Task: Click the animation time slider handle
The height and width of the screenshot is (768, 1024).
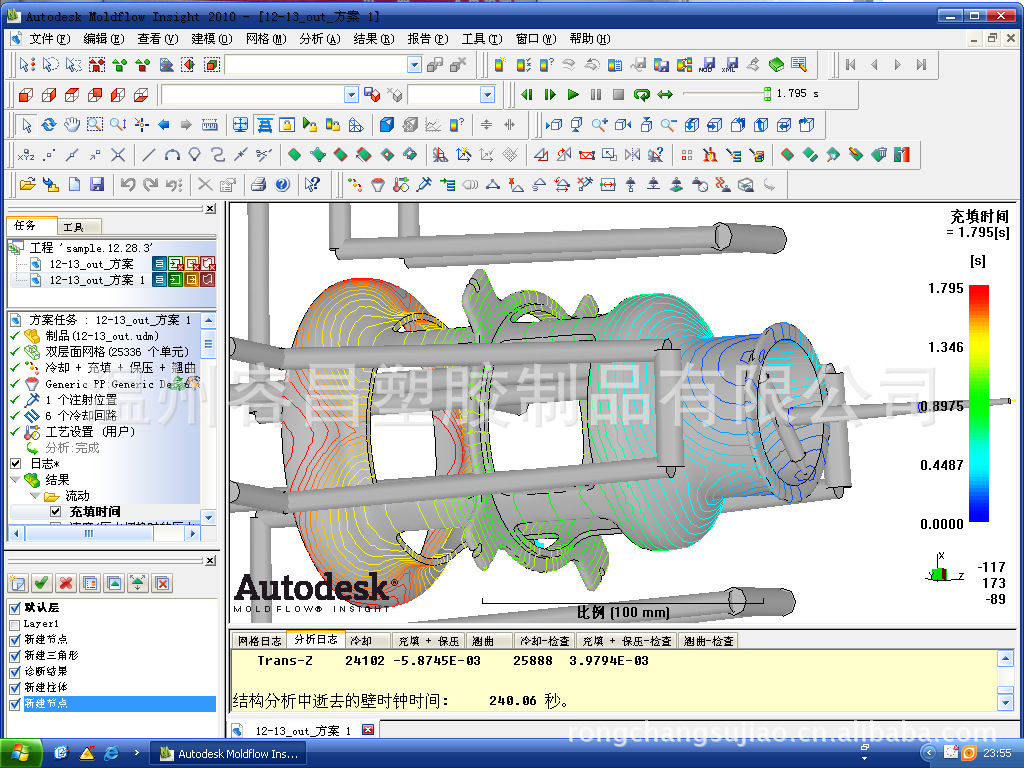Action: 767,94
